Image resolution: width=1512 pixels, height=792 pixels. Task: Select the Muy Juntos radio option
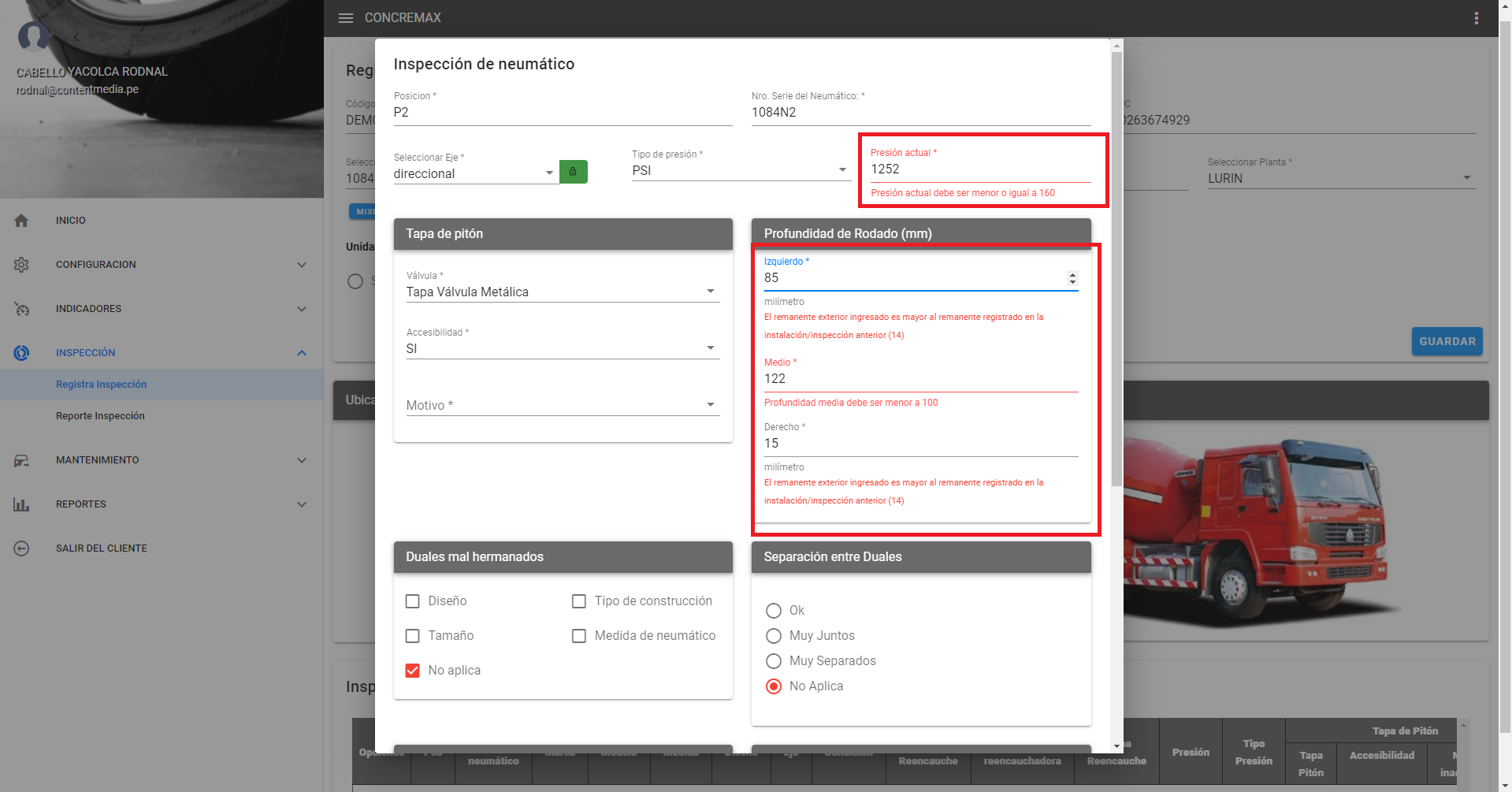(774, 636)
